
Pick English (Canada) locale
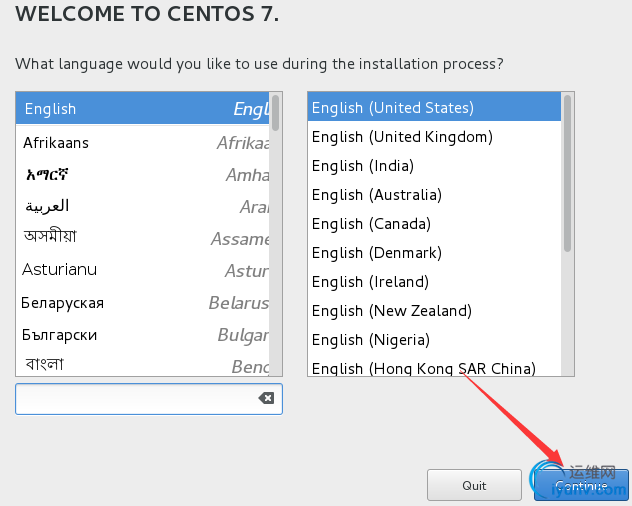pos(434,224)
